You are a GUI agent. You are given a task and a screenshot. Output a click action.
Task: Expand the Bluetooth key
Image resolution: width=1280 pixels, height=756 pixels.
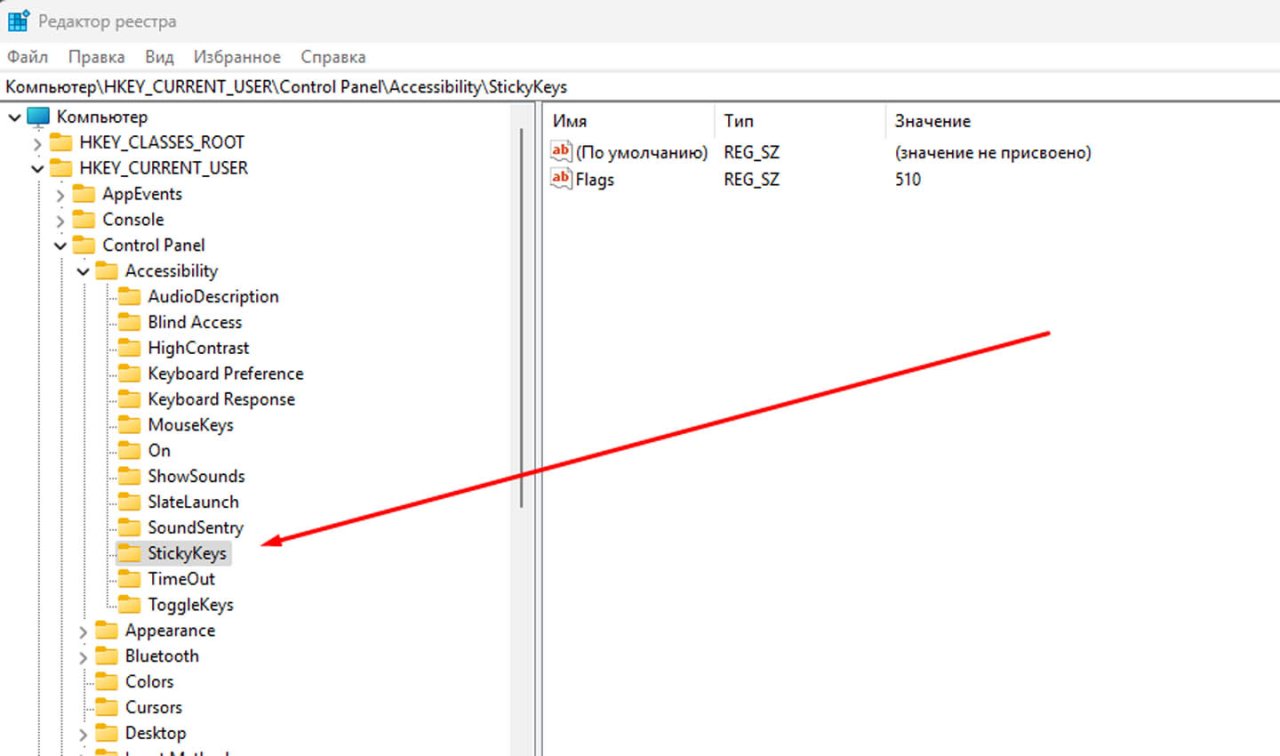click(x=84, y=657)
